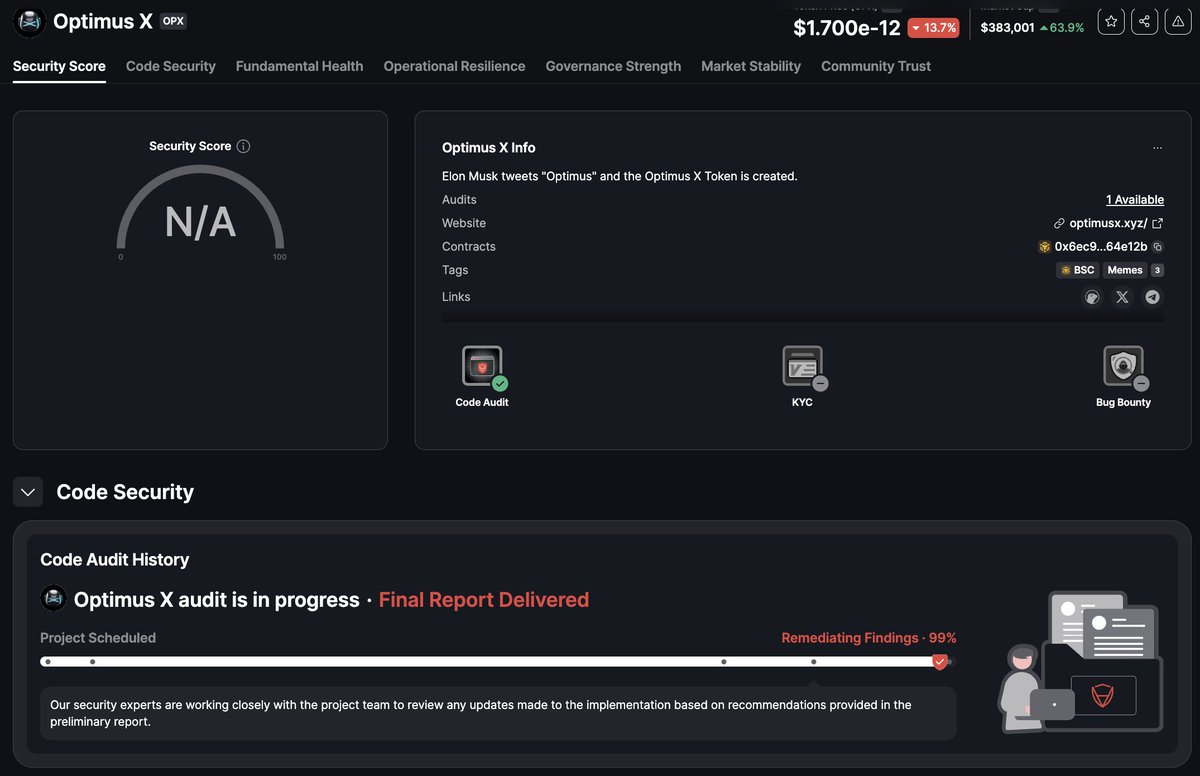
Task: Click the OPX ticker badge
Action: [x=174, y=21]
